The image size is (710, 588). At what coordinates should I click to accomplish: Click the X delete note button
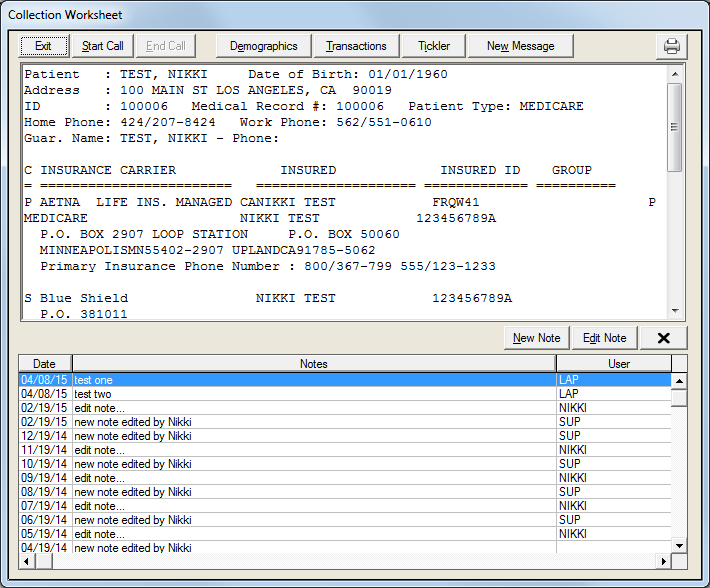(x=663, y=338)
